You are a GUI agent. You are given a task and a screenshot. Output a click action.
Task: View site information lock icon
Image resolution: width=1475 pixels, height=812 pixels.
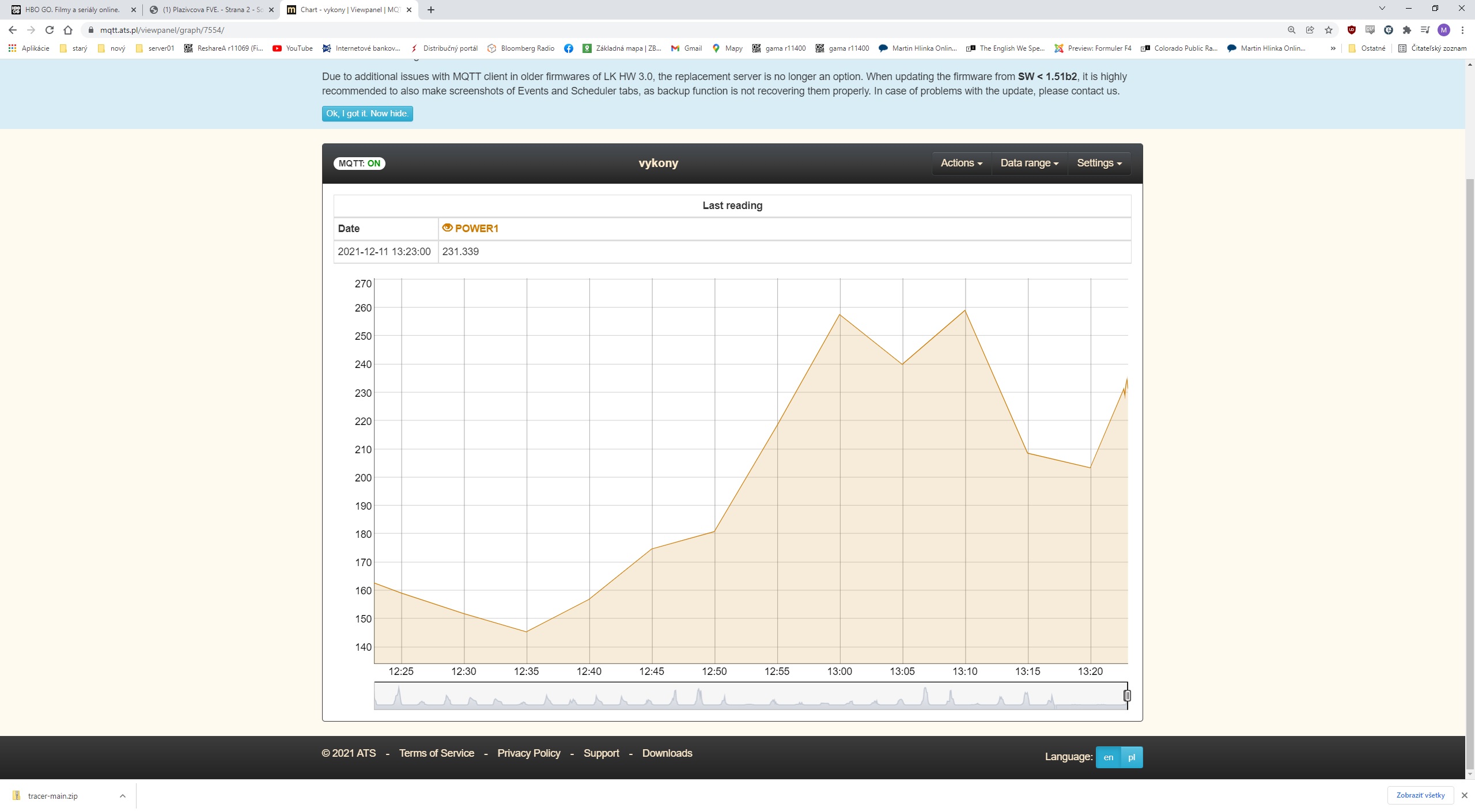tap(90, 30)
